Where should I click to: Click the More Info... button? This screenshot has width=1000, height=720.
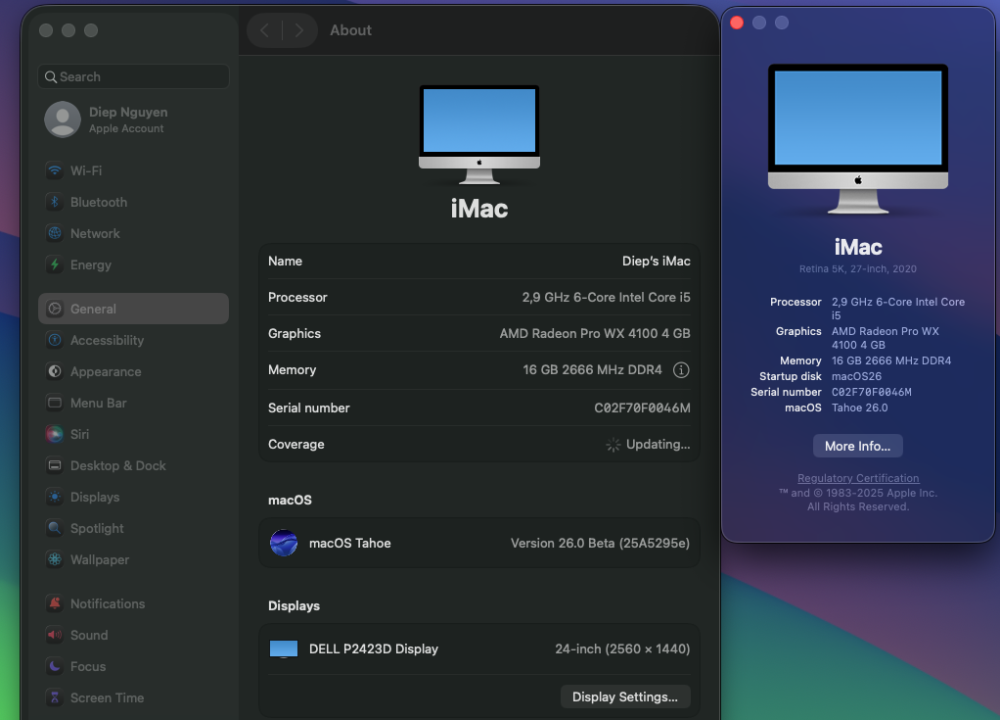[857, 446]
